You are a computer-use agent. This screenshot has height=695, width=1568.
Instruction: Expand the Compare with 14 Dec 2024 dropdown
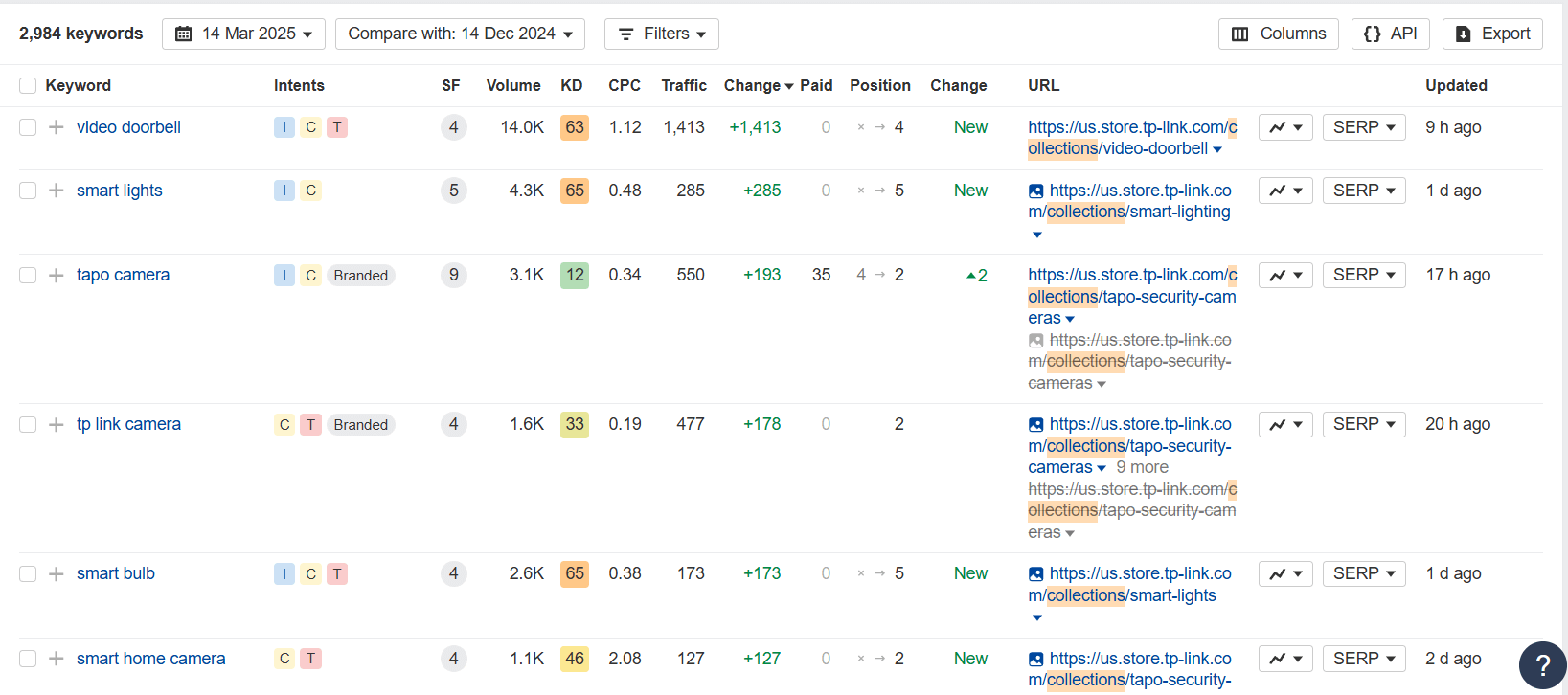point(460,34)
